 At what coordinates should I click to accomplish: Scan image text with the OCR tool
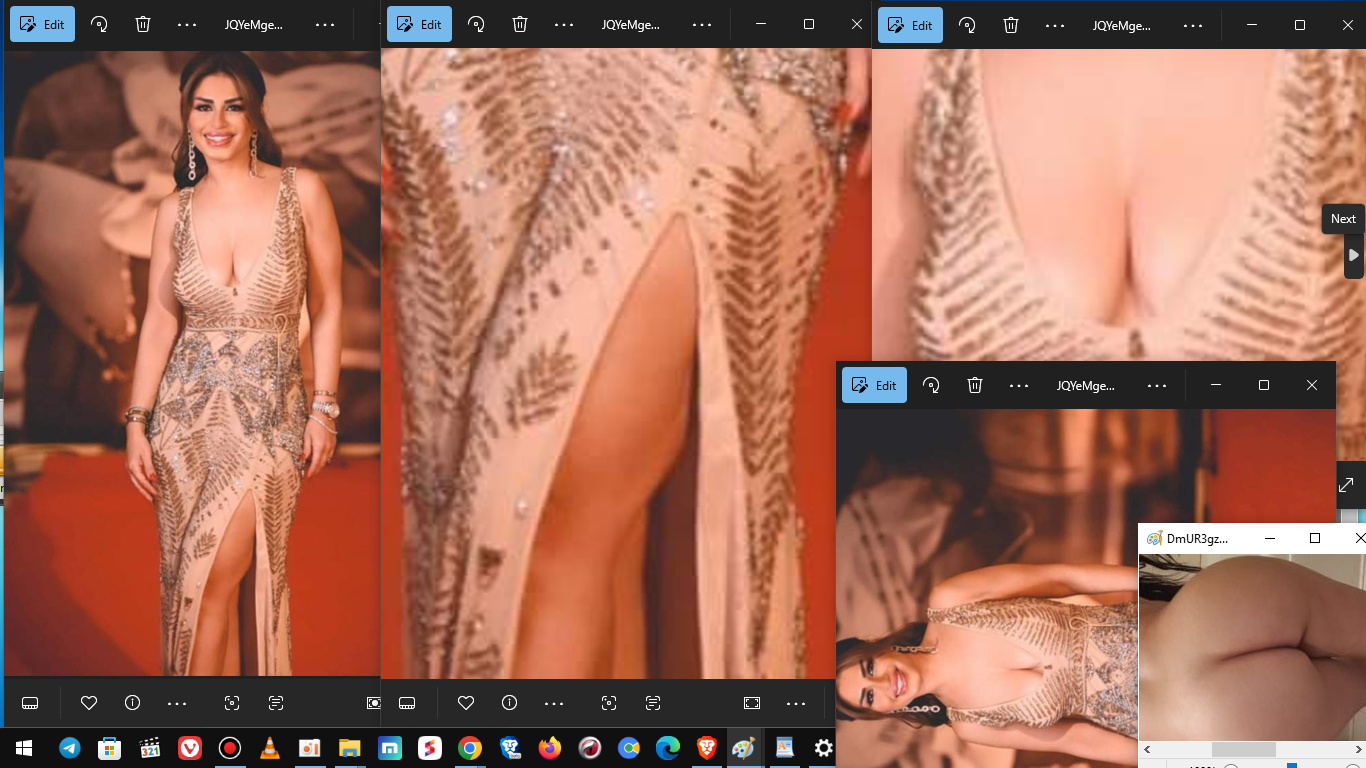coord(275,703)
